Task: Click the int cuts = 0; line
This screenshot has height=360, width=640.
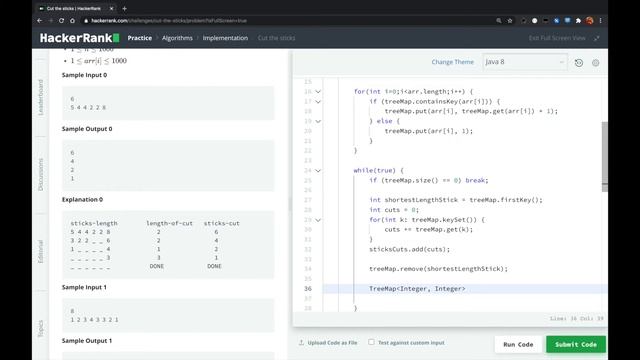Action: tap(394, 210)
